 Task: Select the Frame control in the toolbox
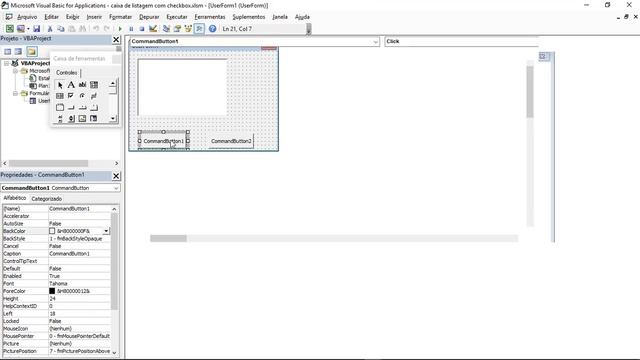(x=60, y=107)
